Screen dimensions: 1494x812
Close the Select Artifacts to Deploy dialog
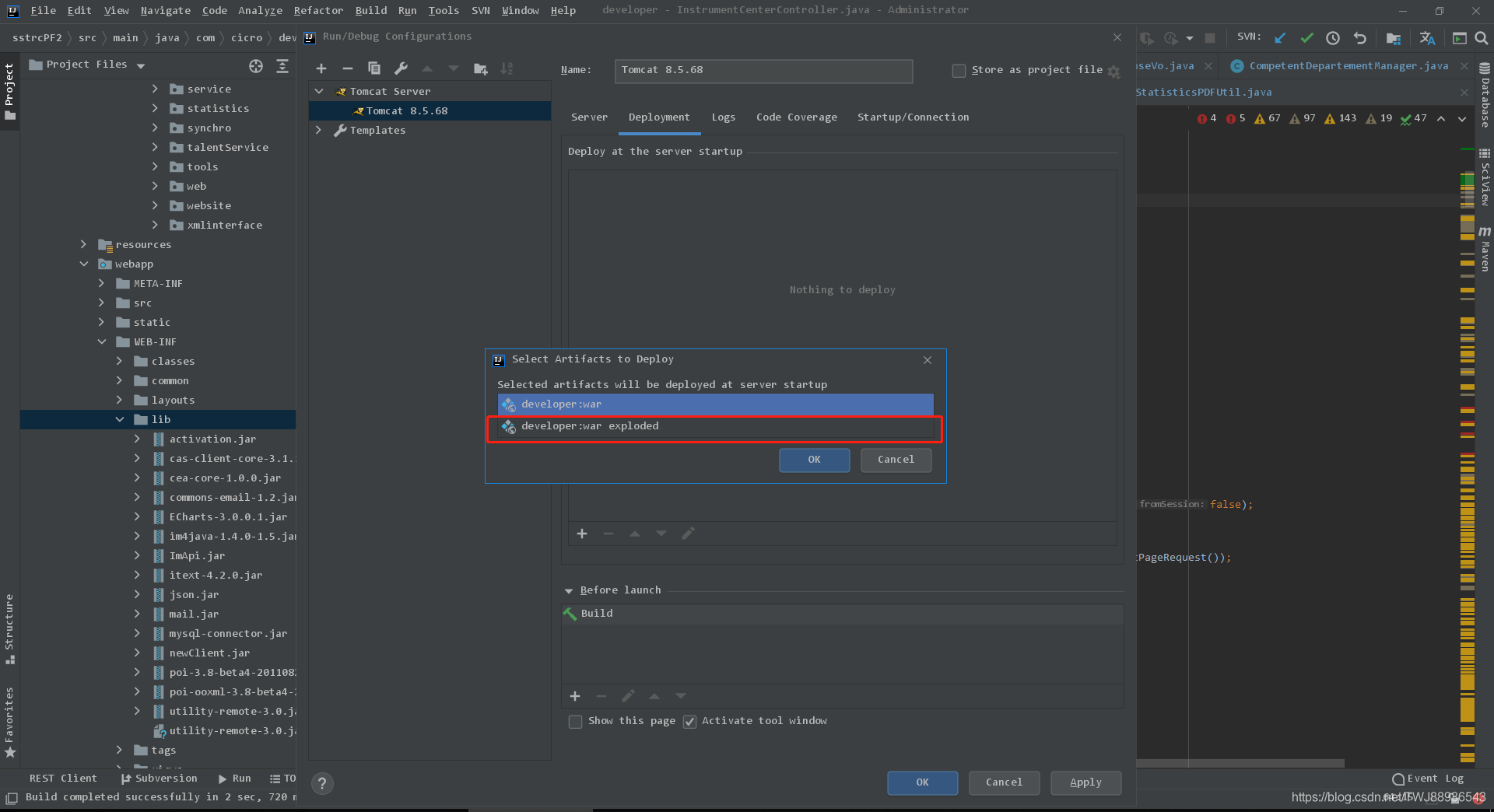click(x=928, y=360)
